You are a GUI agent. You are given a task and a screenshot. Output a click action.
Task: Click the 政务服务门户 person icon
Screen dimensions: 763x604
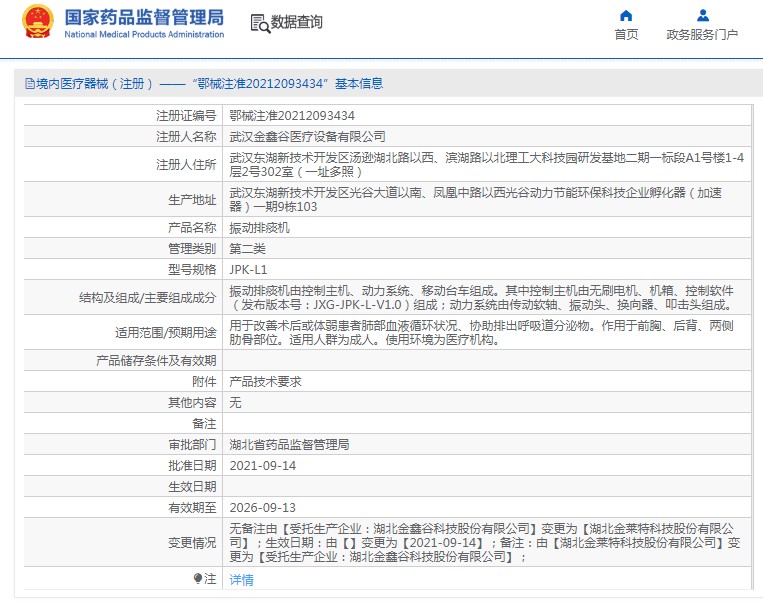[x=702, y=15]
